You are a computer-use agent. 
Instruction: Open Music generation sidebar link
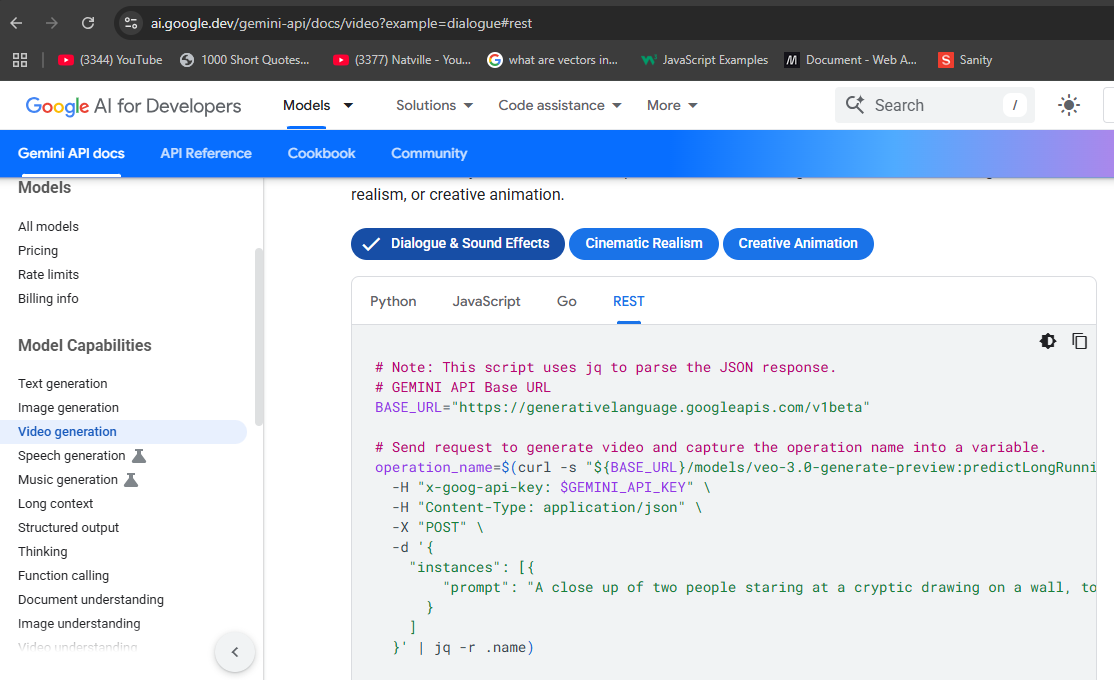[67, 480]
